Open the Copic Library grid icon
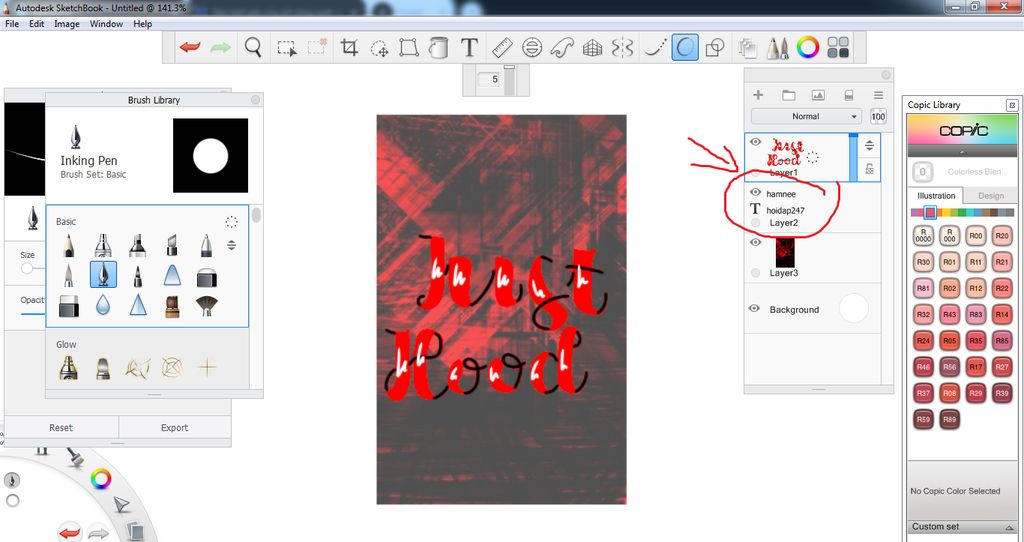Viewport: 1024px width, 542px height. pos(838,48)
